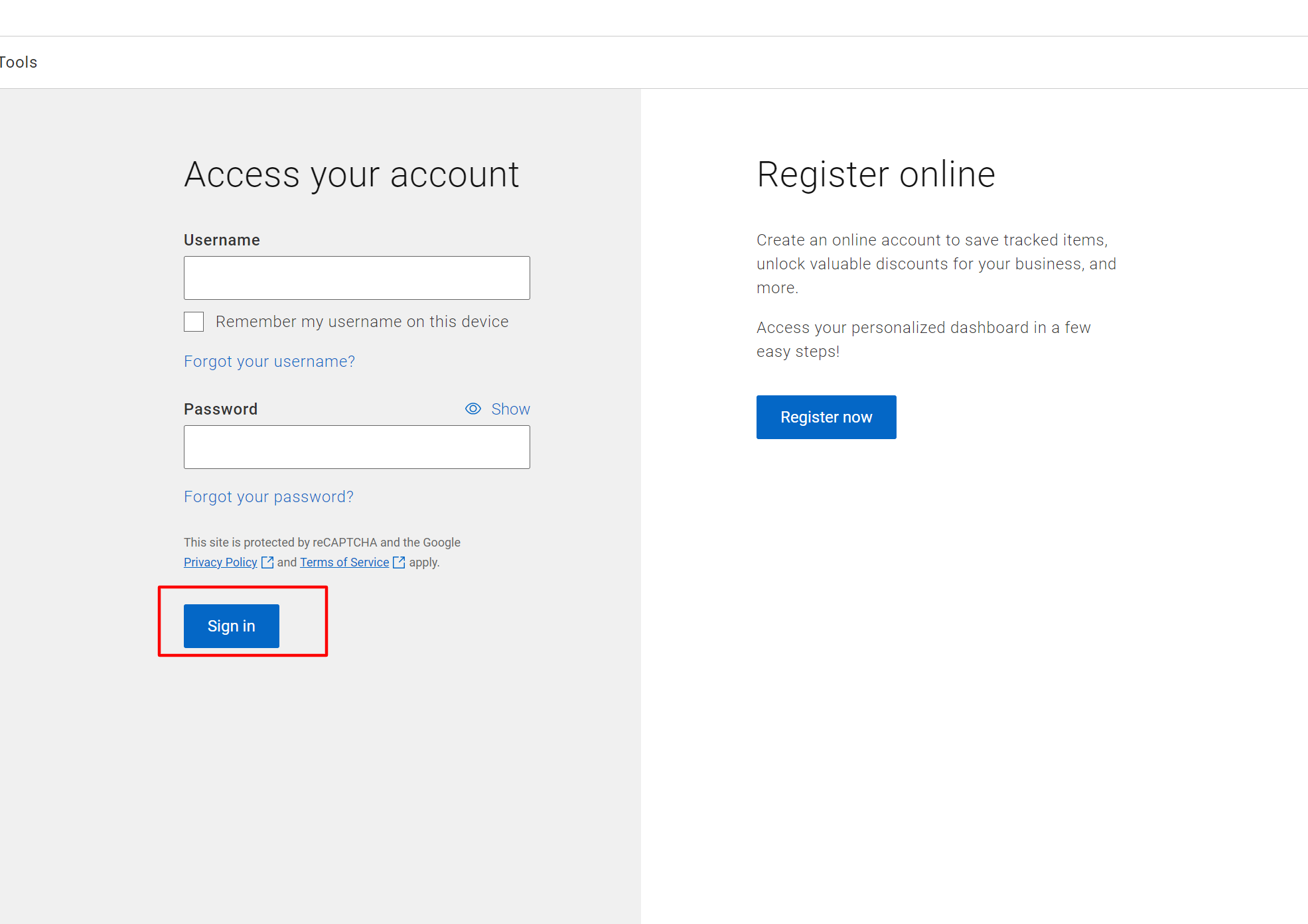Open the Forgot your username link
Viewport: 1308px width, 924px height.
pos(269,362)
